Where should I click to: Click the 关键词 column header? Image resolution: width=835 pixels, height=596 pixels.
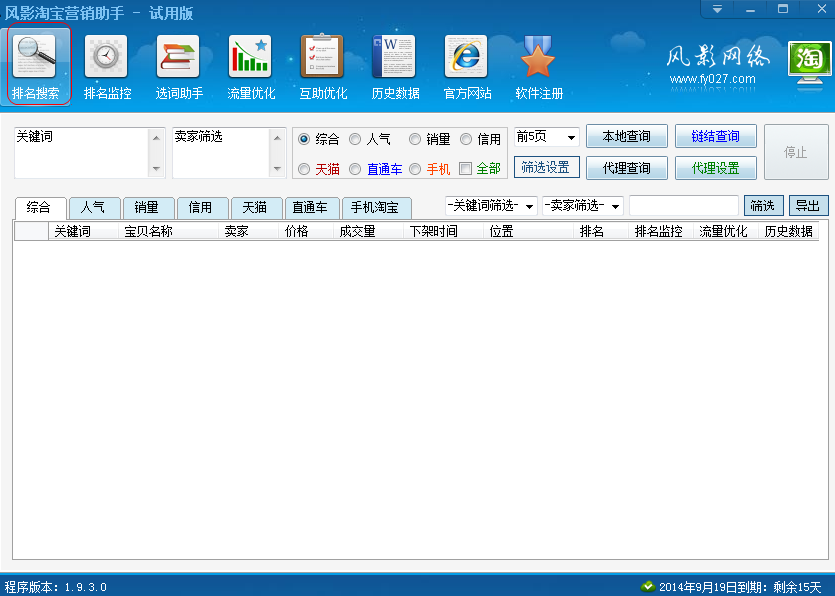tap(83, 231)
